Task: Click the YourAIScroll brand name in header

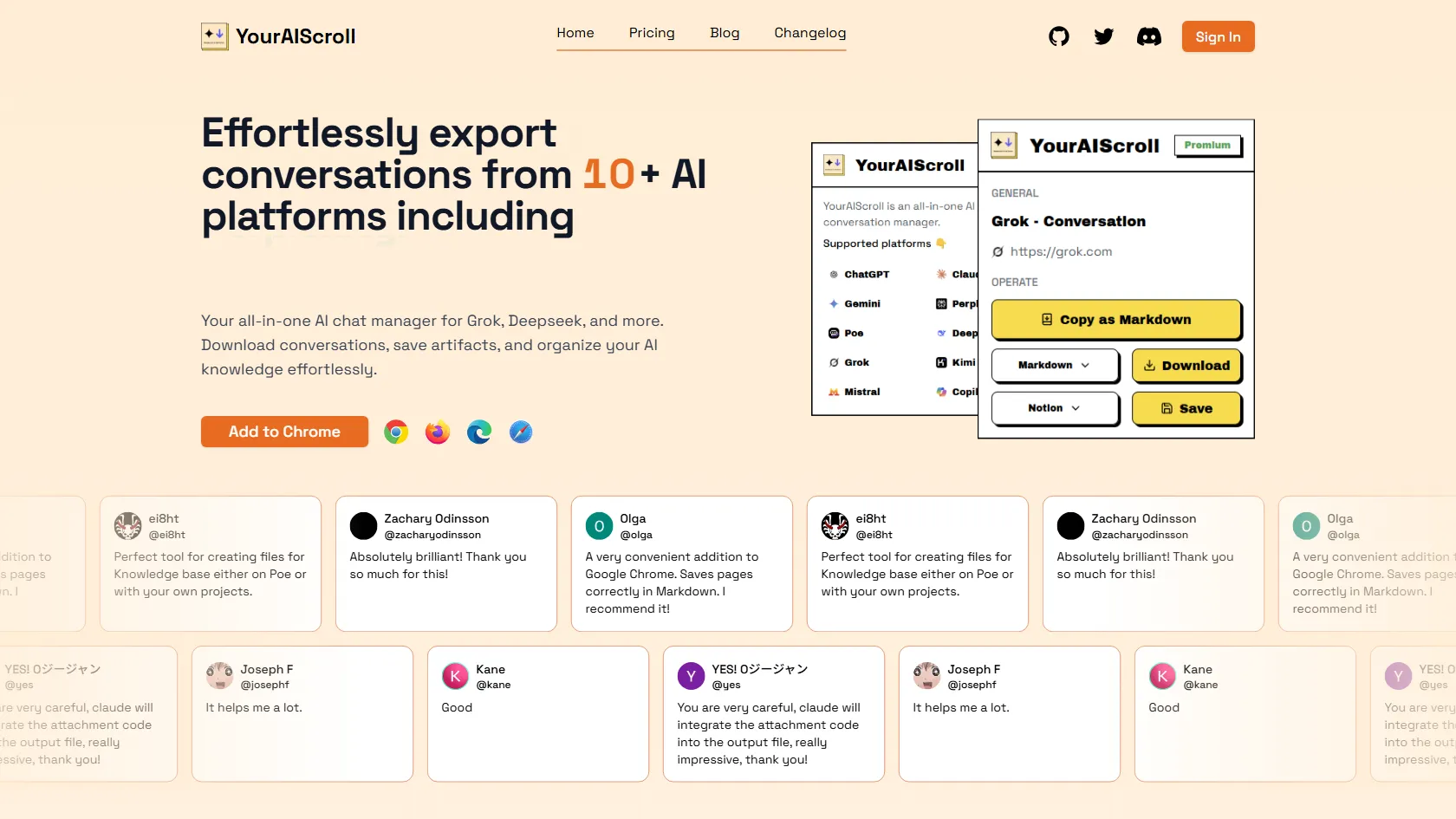Action: click(296, 36)
